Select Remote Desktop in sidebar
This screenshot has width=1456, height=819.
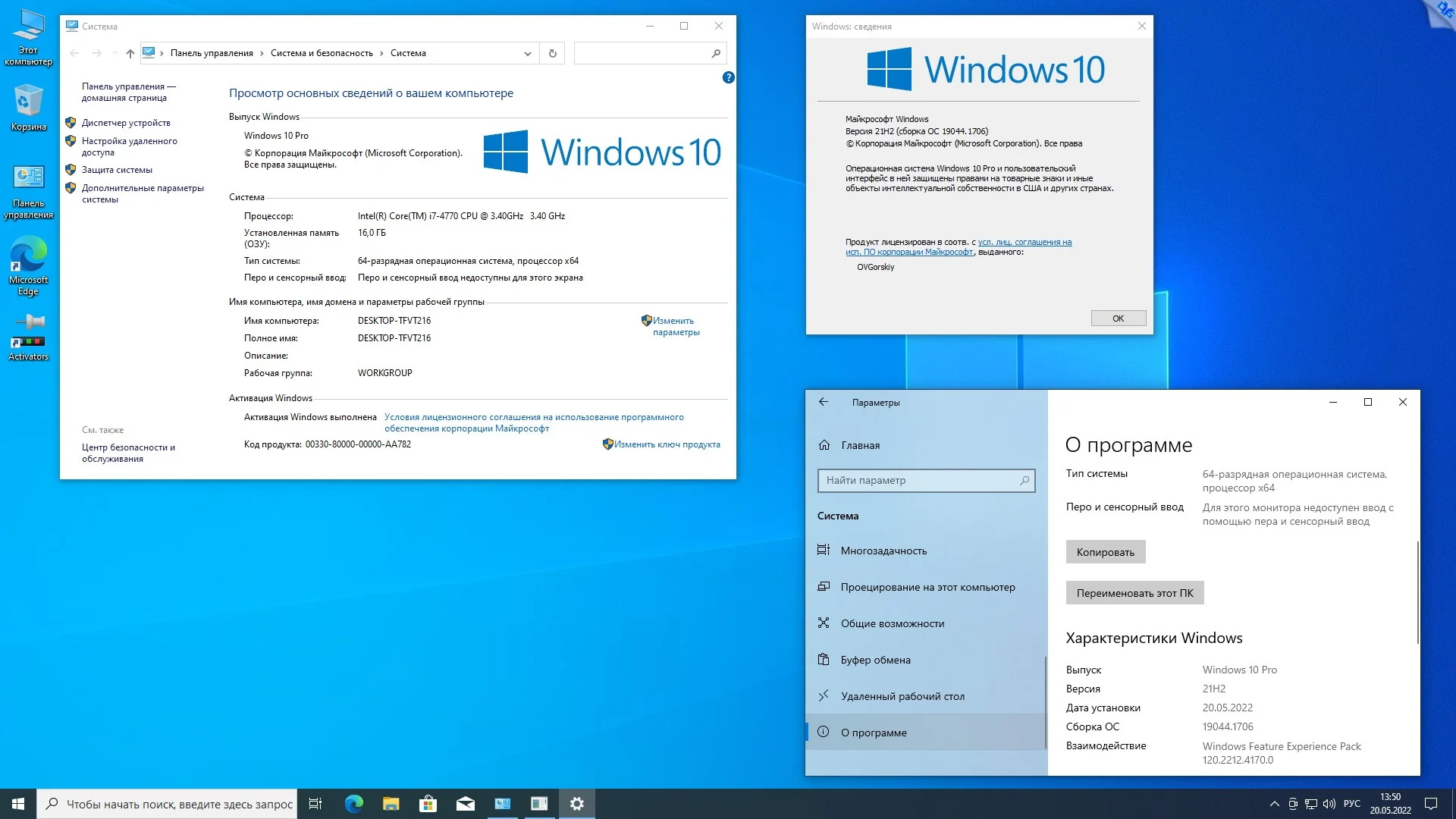point(902,696)
